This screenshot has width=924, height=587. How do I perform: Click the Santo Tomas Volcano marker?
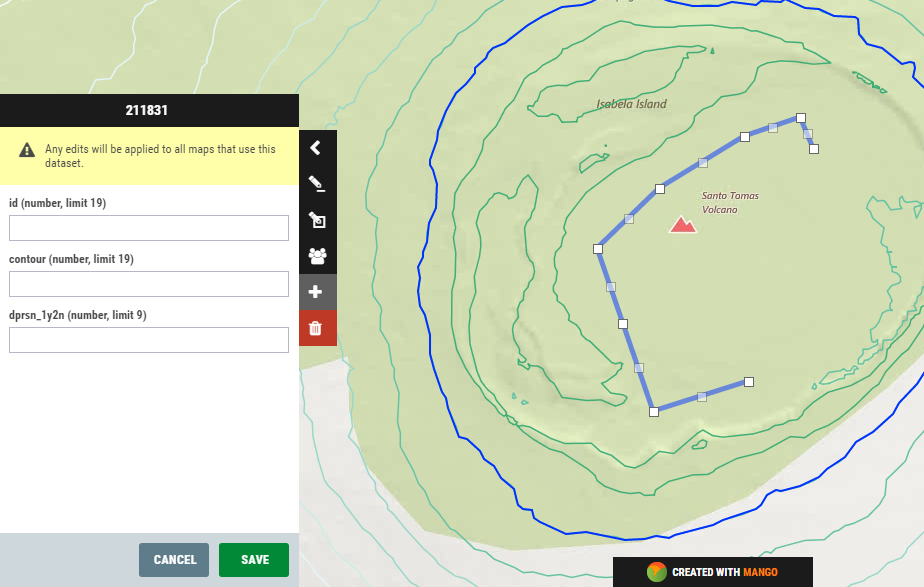pyautogui.click(x=682, y=225)
